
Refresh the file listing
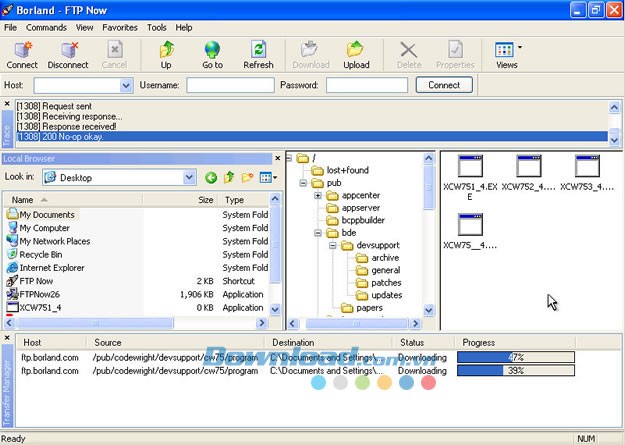tap(258, 53)
